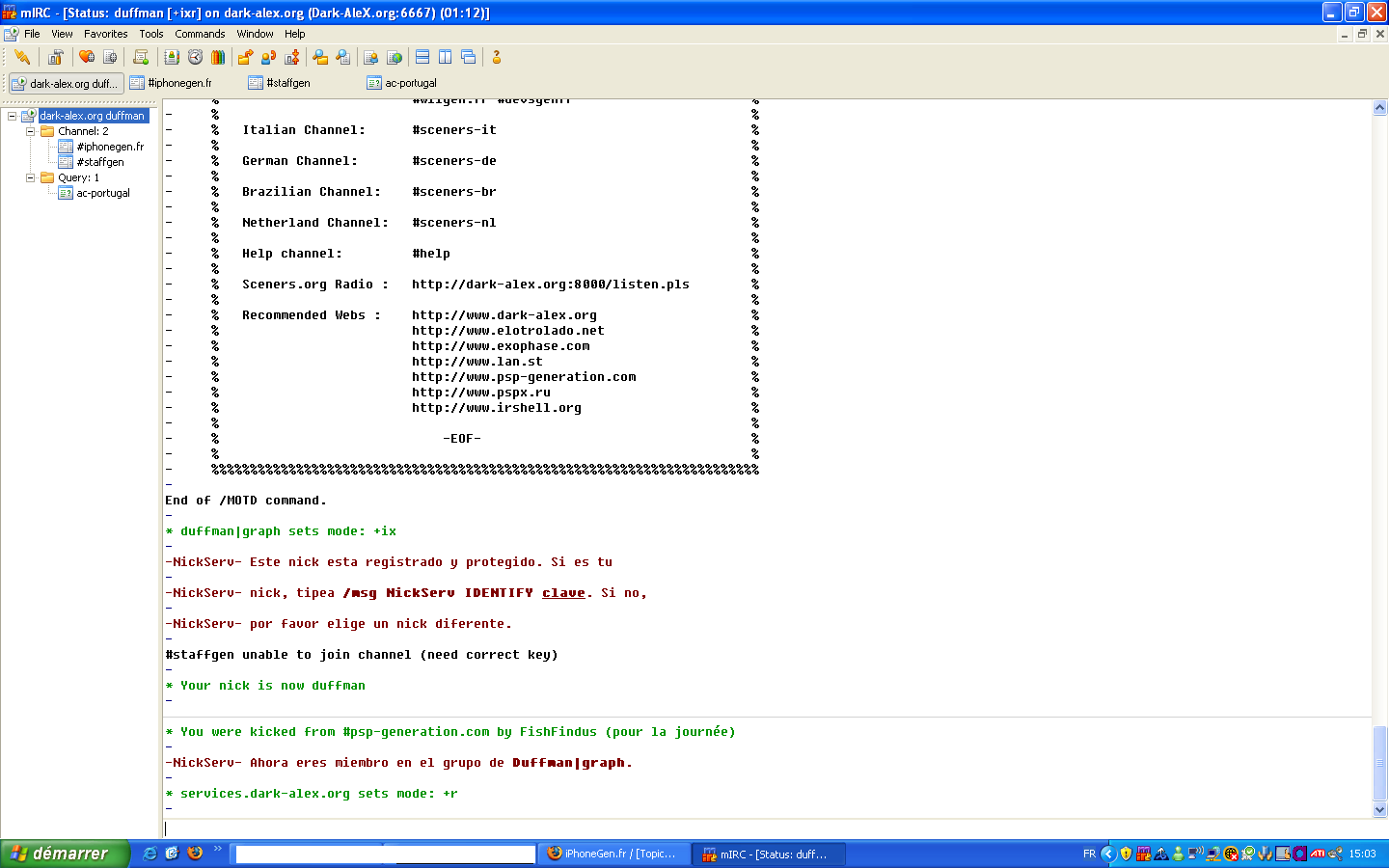Click the mIRC system tray icon
This screenshot has height=868, width=1389.
click(x=1143, y=854)
